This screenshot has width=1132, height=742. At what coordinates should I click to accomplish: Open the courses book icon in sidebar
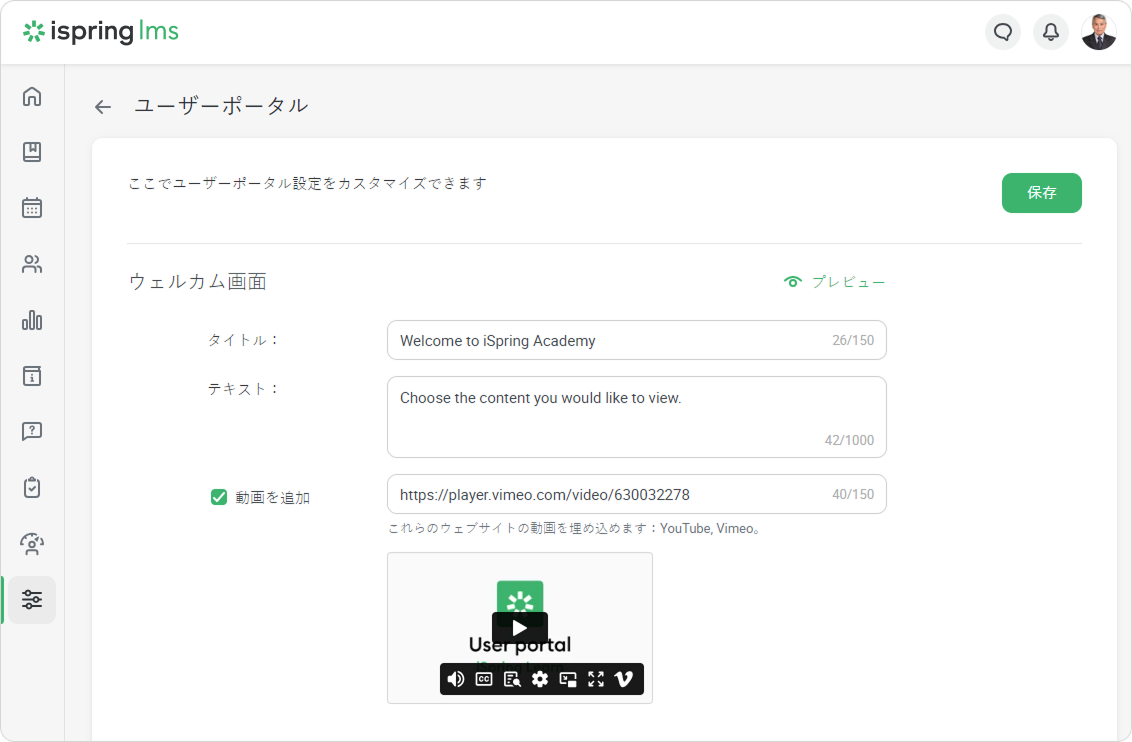[32, 152]
